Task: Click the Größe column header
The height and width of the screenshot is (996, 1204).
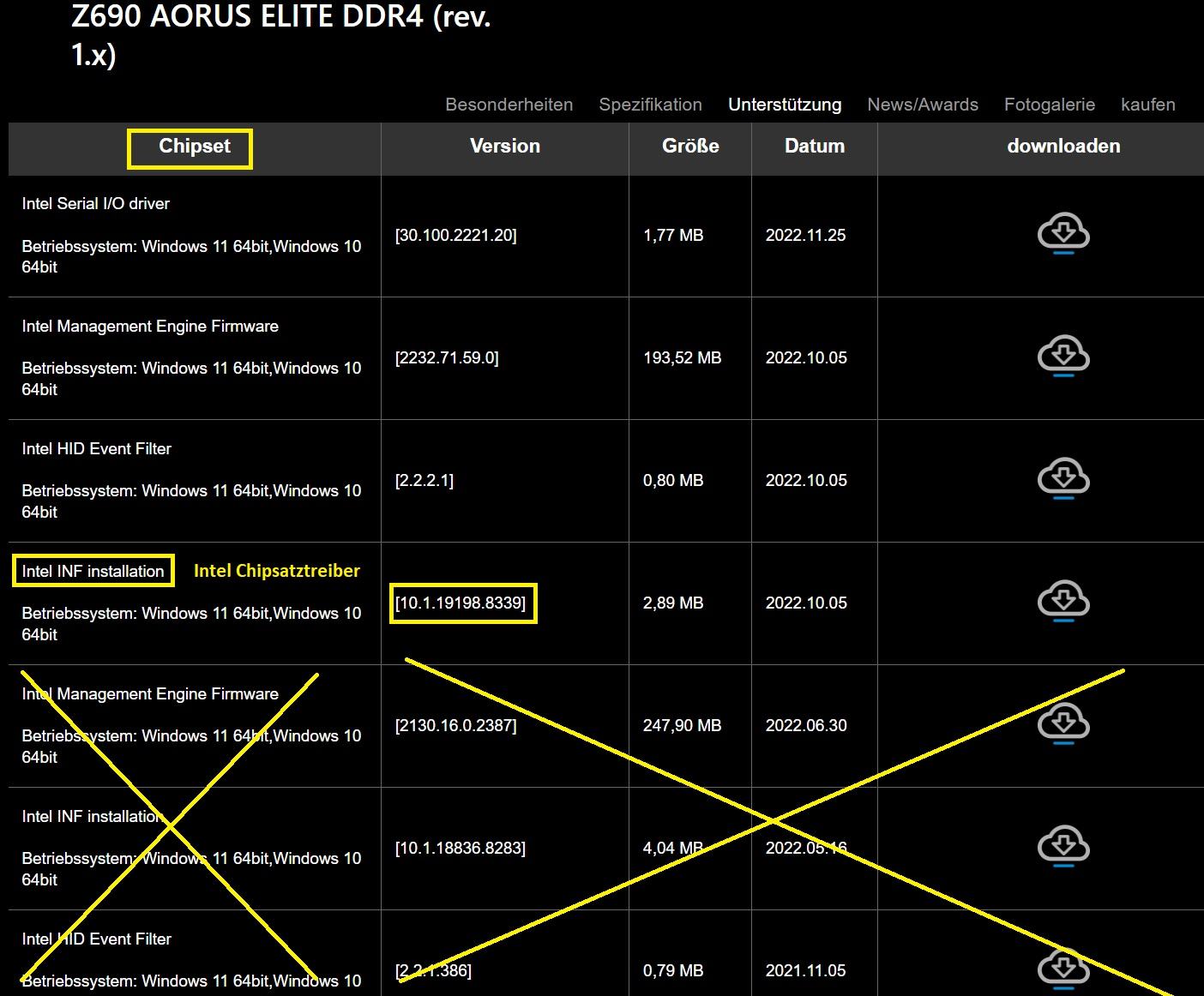Action: [690, 147]
